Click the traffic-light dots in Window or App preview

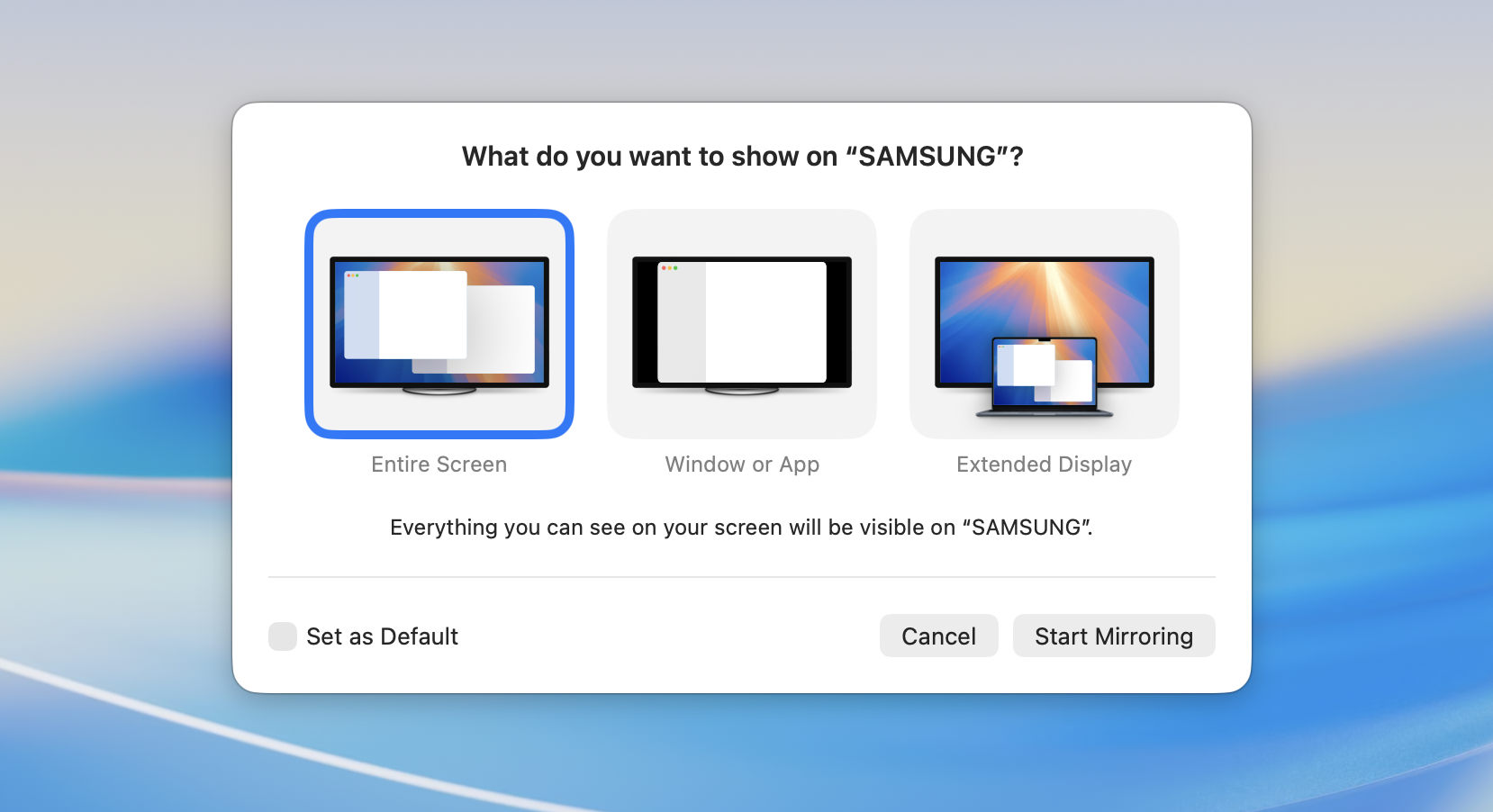(x=669, y=267)
